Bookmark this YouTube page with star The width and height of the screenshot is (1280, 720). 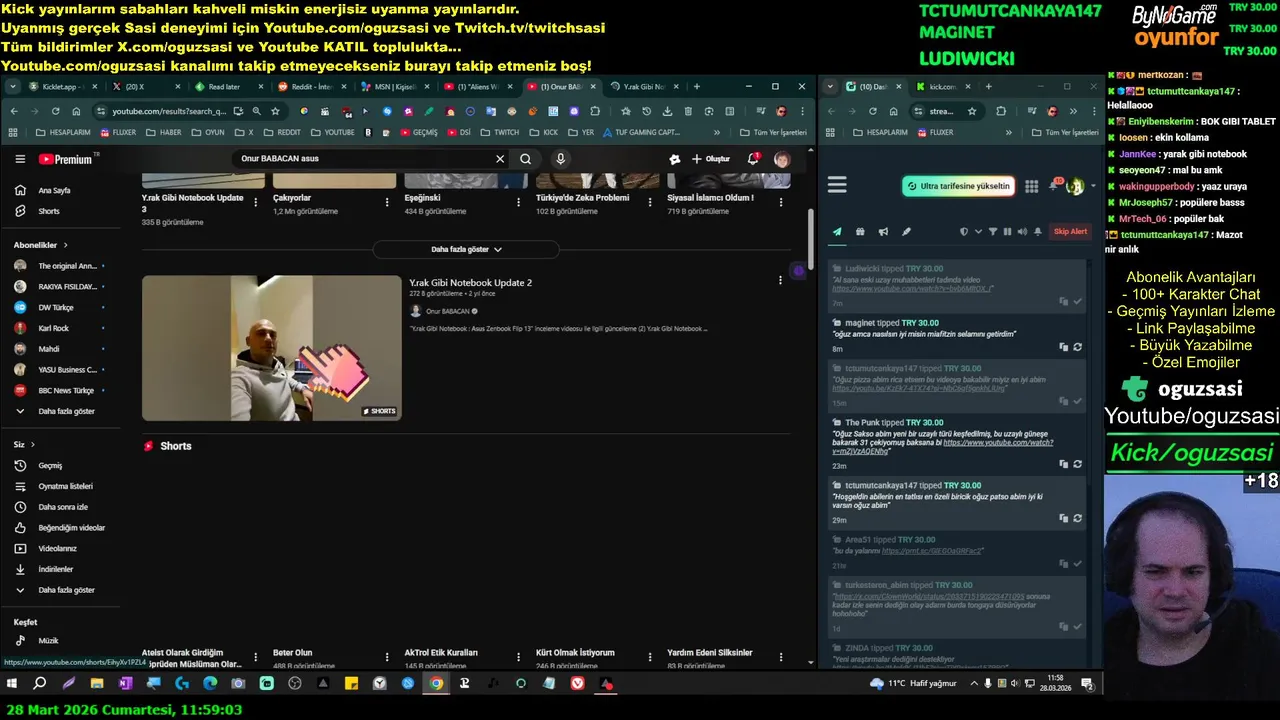(x=275, y=111)
